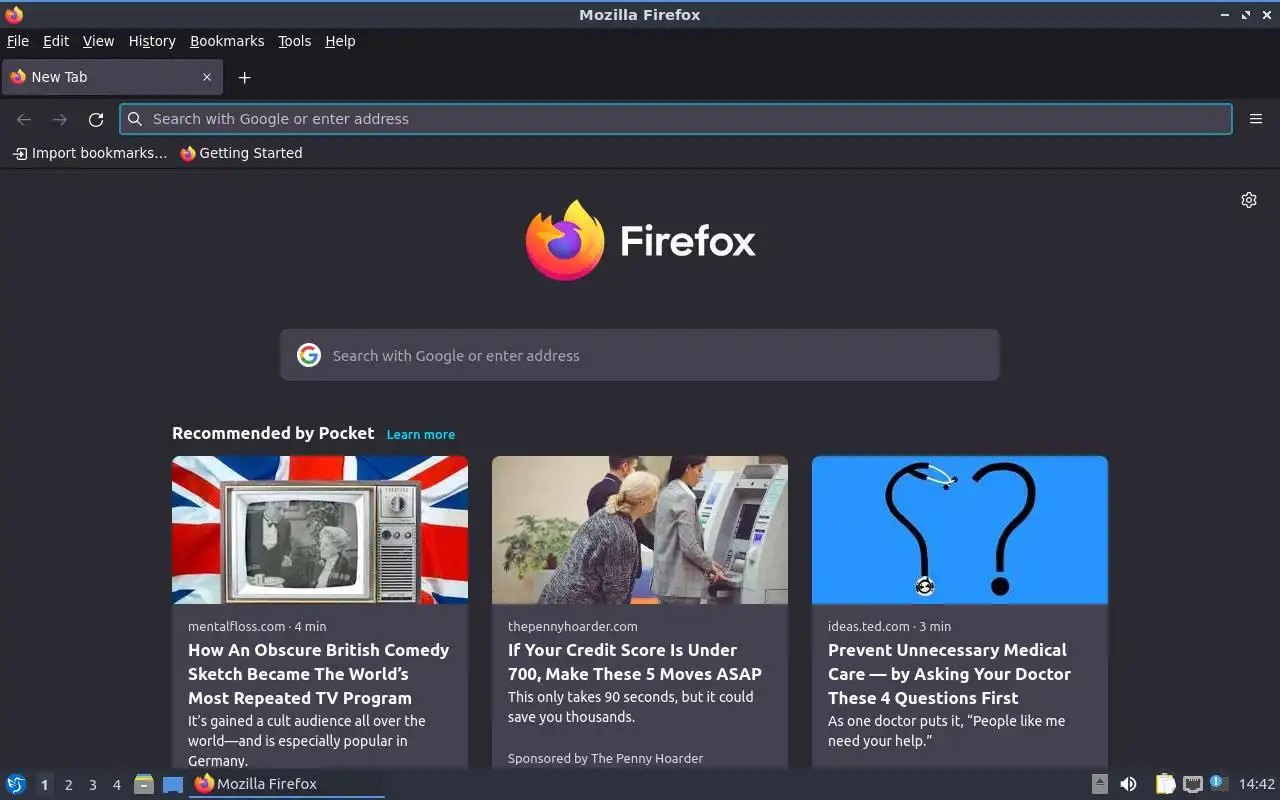
Task: Open British Comedy Sketch article headline
Action: [x=319, y=674]
